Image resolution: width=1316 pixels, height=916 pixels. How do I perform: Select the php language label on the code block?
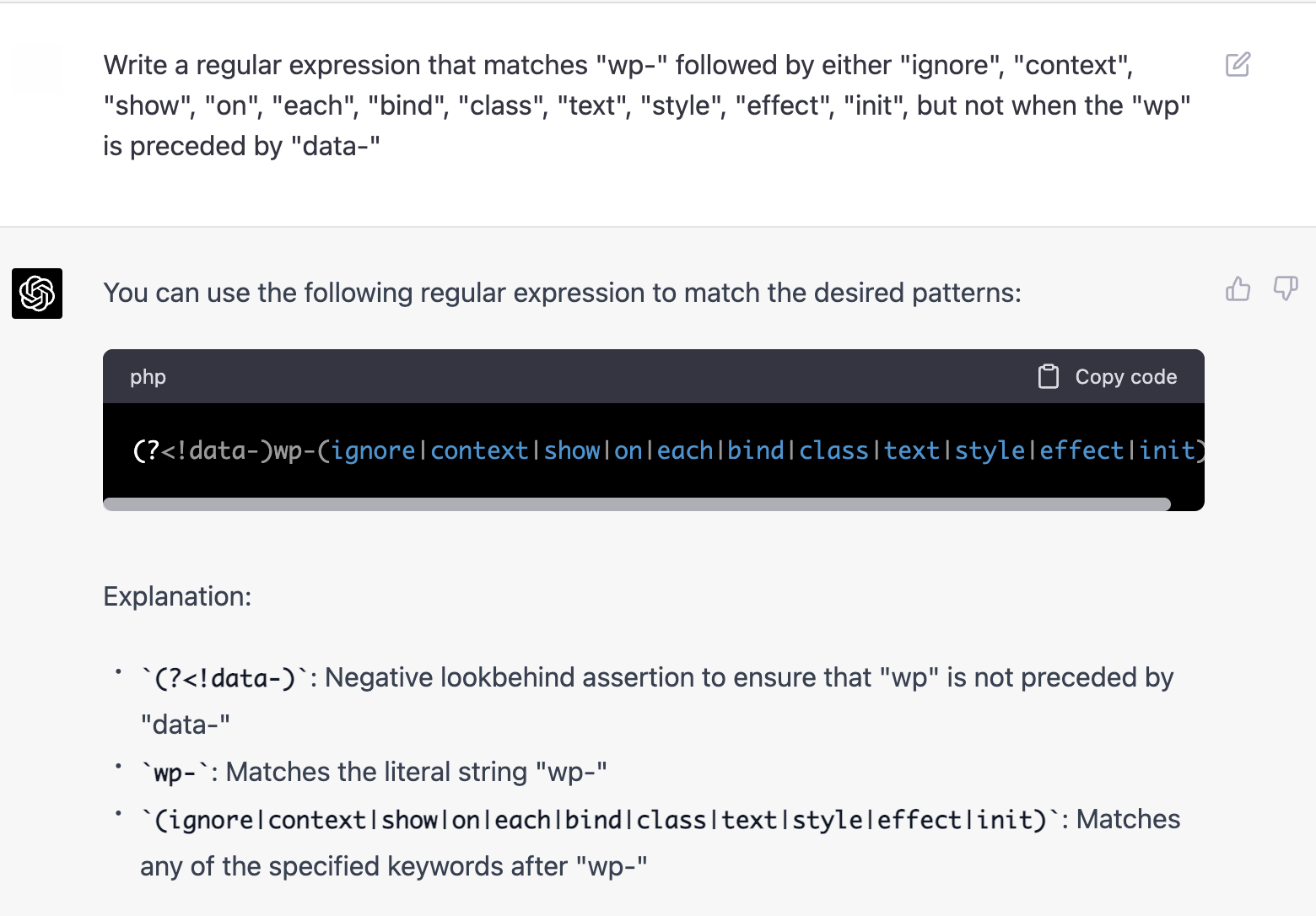coord(148,376)
